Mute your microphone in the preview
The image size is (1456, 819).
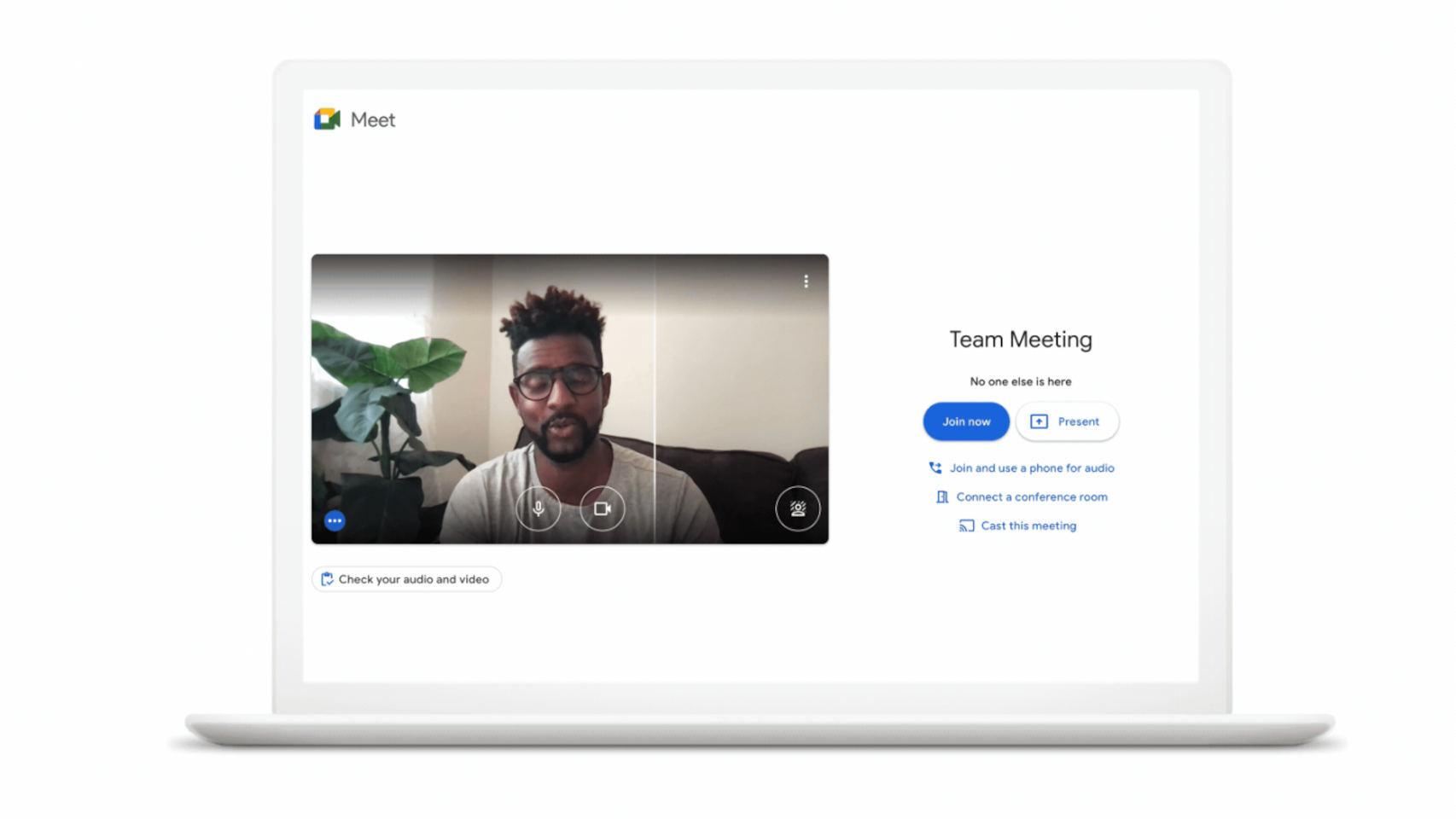click(539, 508)
